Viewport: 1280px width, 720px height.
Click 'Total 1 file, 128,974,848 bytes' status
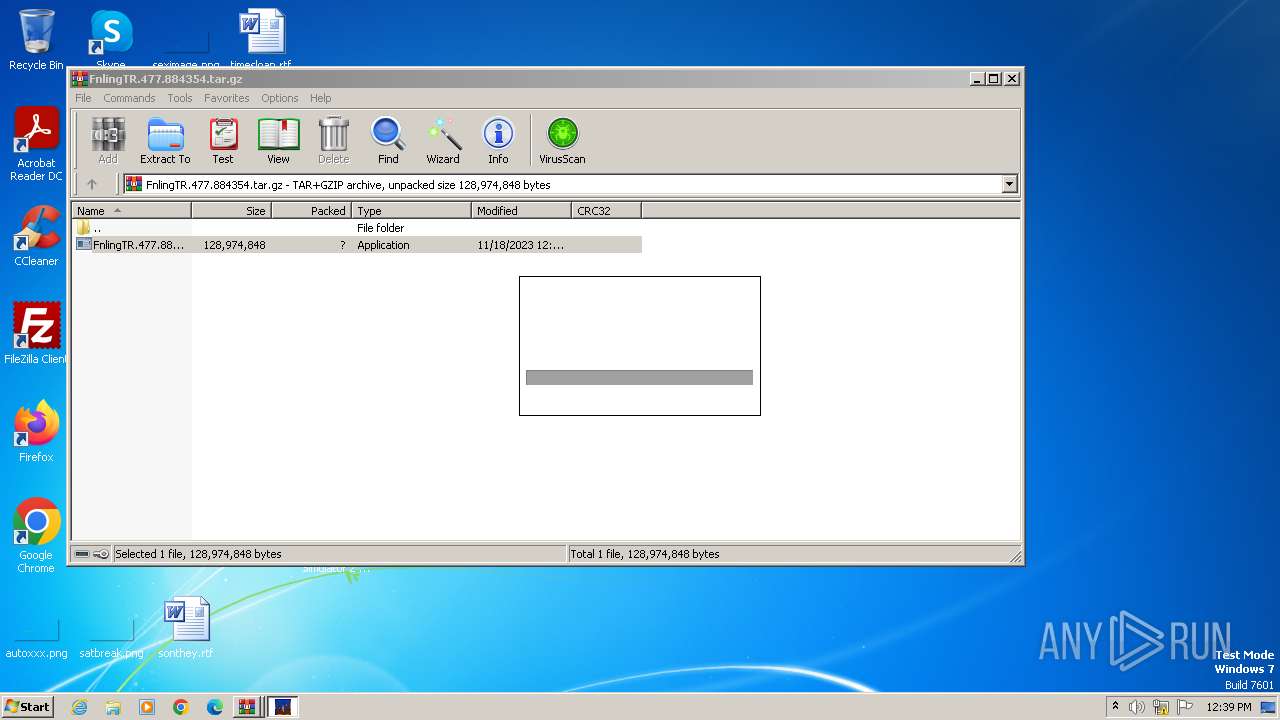(645, 554)
